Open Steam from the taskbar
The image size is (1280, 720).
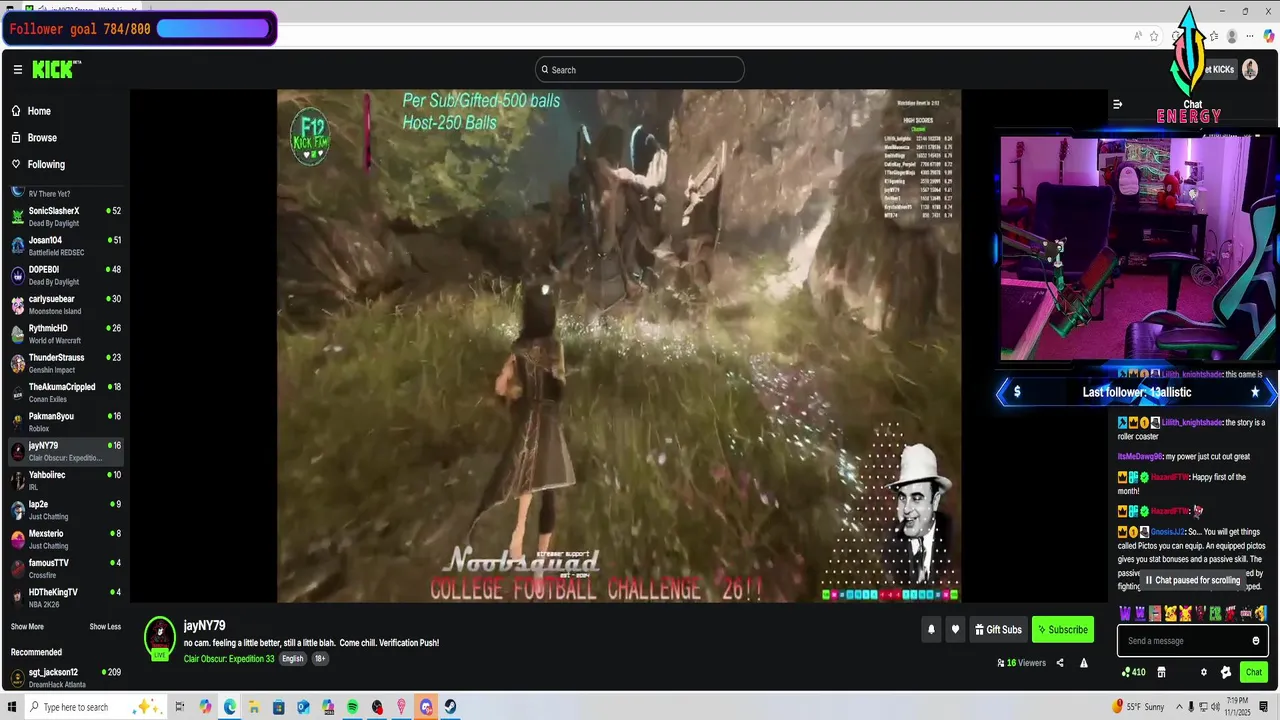pos(451,707)
